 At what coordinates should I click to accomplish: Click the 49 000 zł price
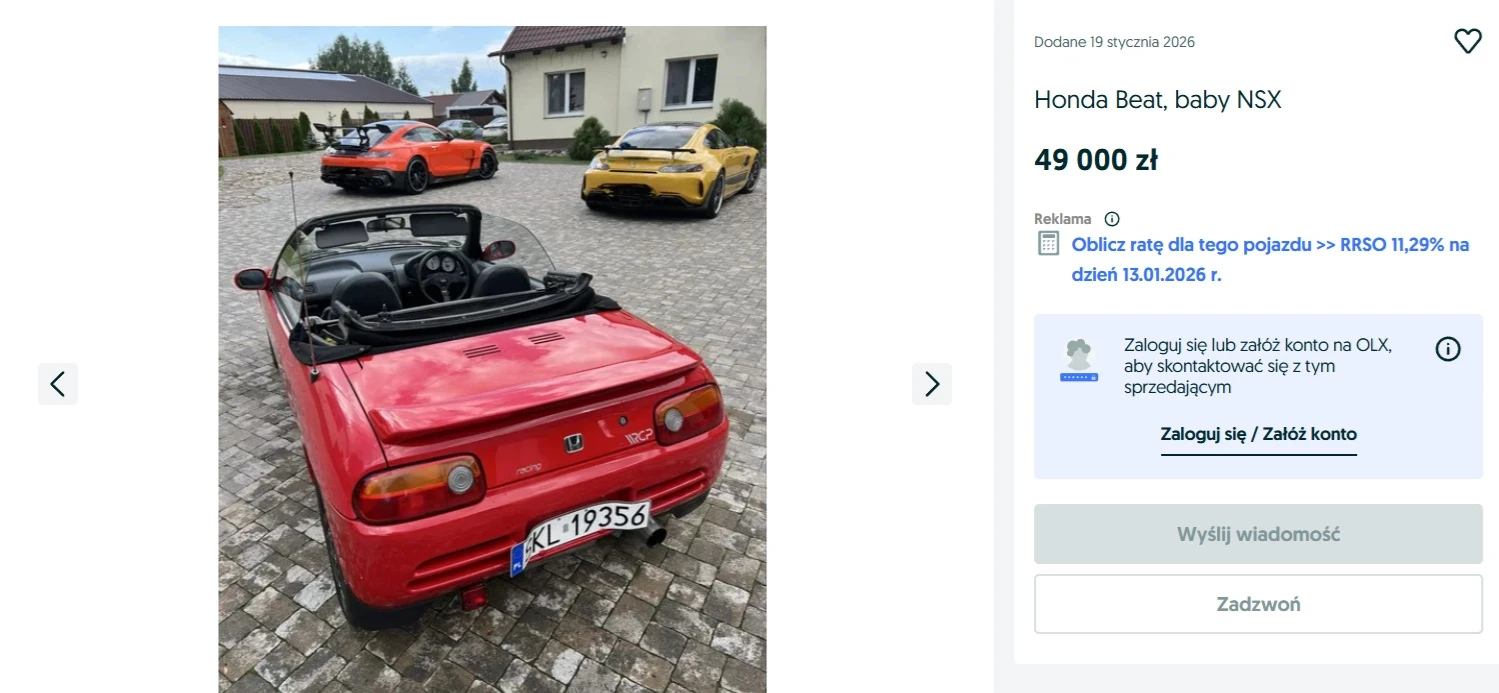1096,160
